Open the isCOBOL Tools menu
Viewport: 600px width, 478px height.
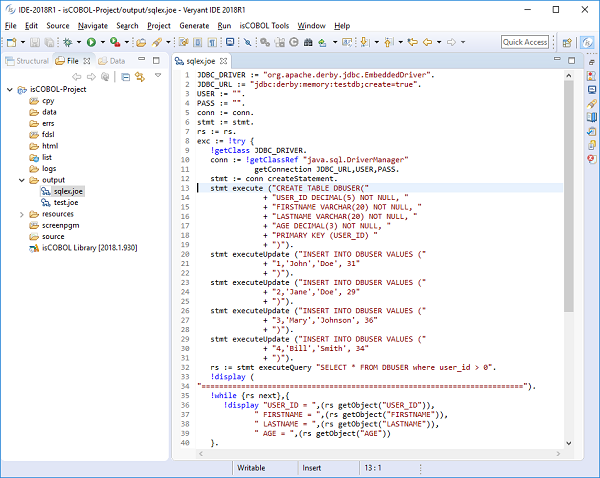(264, 24)
